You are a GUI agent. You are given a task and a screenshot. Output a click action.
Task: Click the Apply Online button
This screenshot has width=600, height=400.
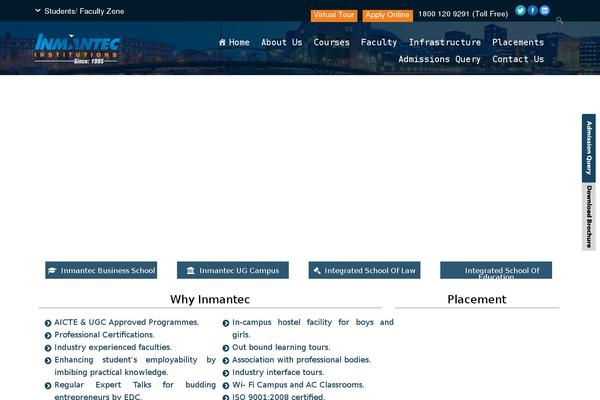(x=387, y=15)
